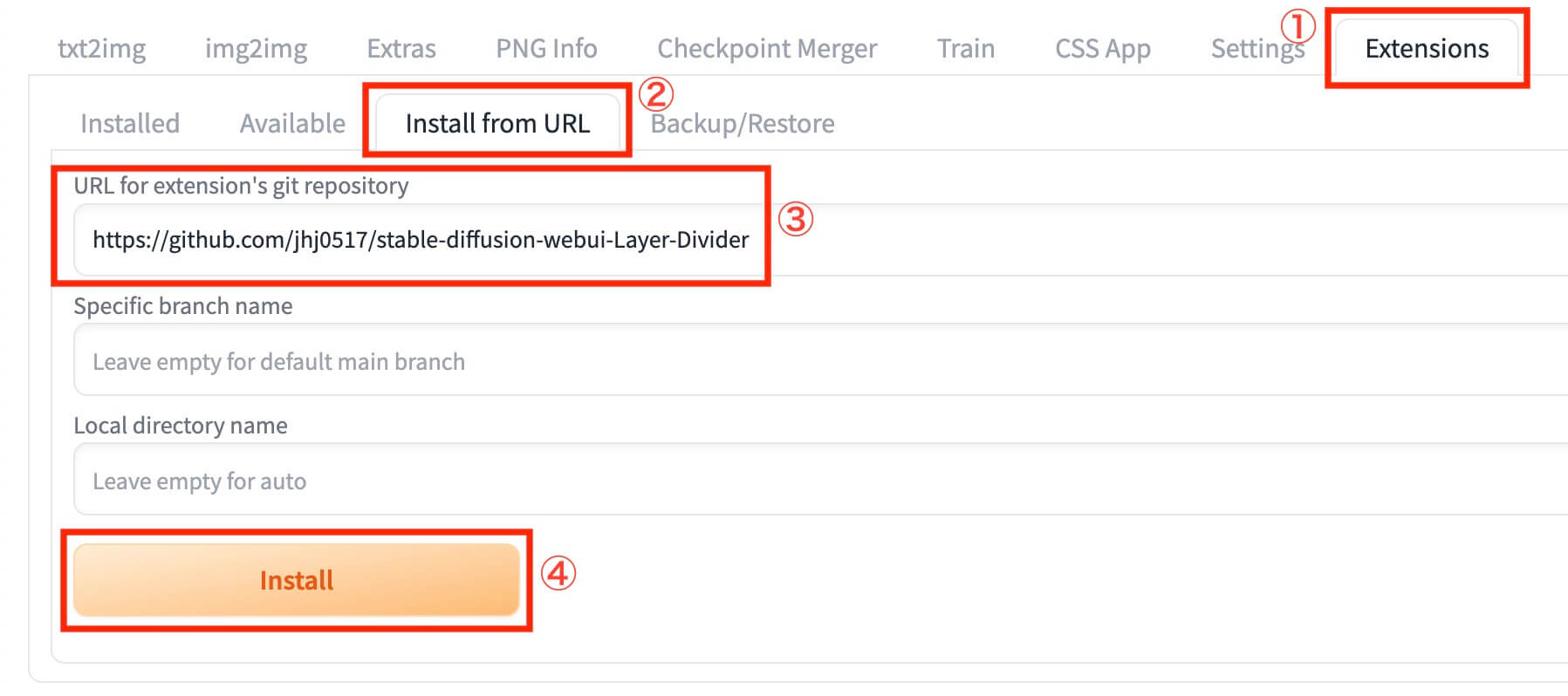Switch to the Train tab
This screenshot has width=1568, height=696.
(965, 49)
